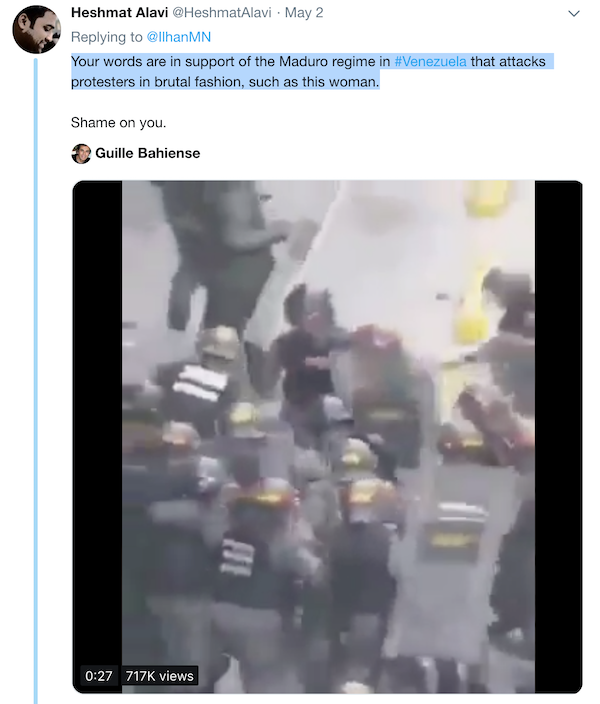Click the highlighted 'Your words are' tweet text
This screenshot has height=704, width=600.
tap(118, 62)
